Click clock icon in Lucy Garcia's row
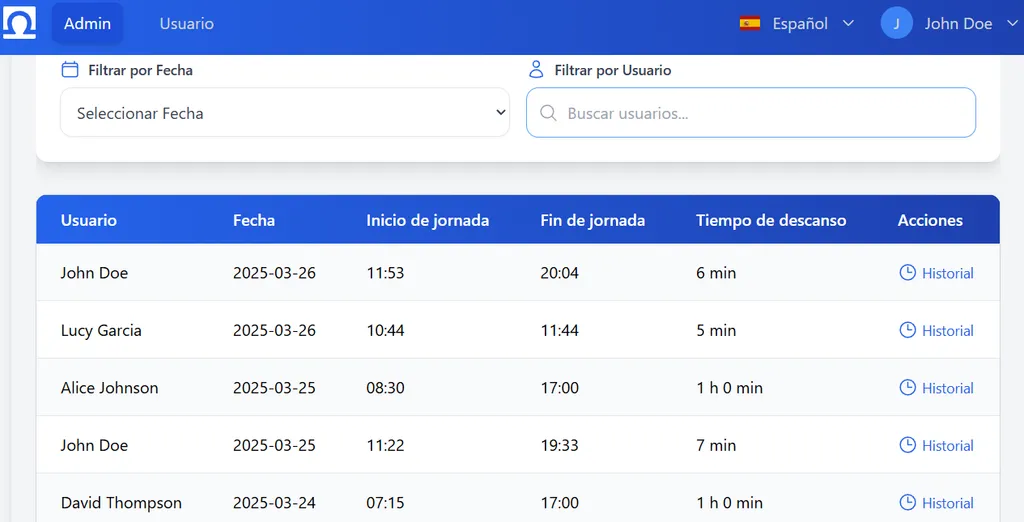The height and width of the screenshot is (522, 1024). pos(907,330)
